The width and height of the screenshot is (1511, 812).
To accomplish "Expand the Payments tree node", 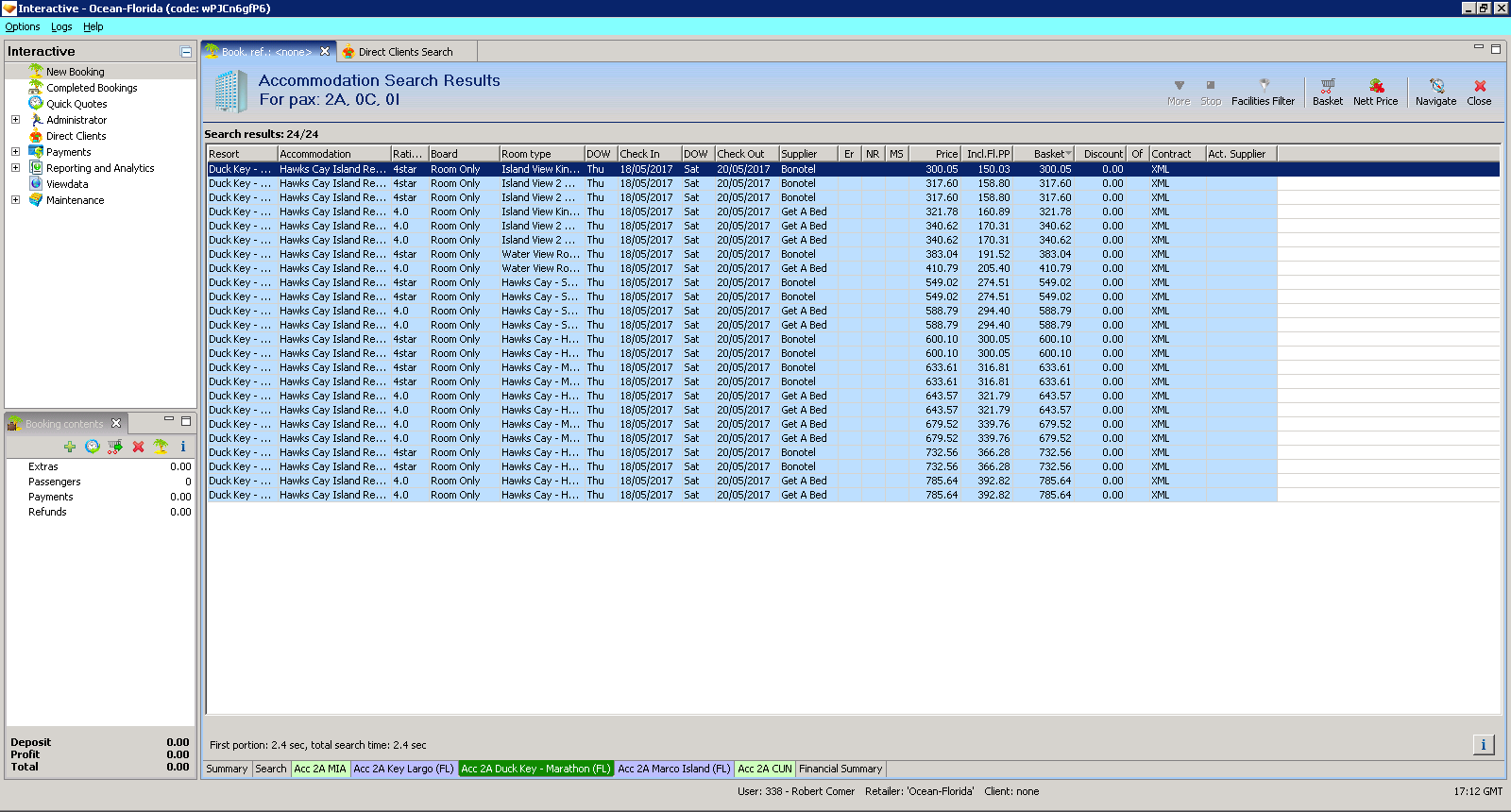I will click(x=15, y=152).
